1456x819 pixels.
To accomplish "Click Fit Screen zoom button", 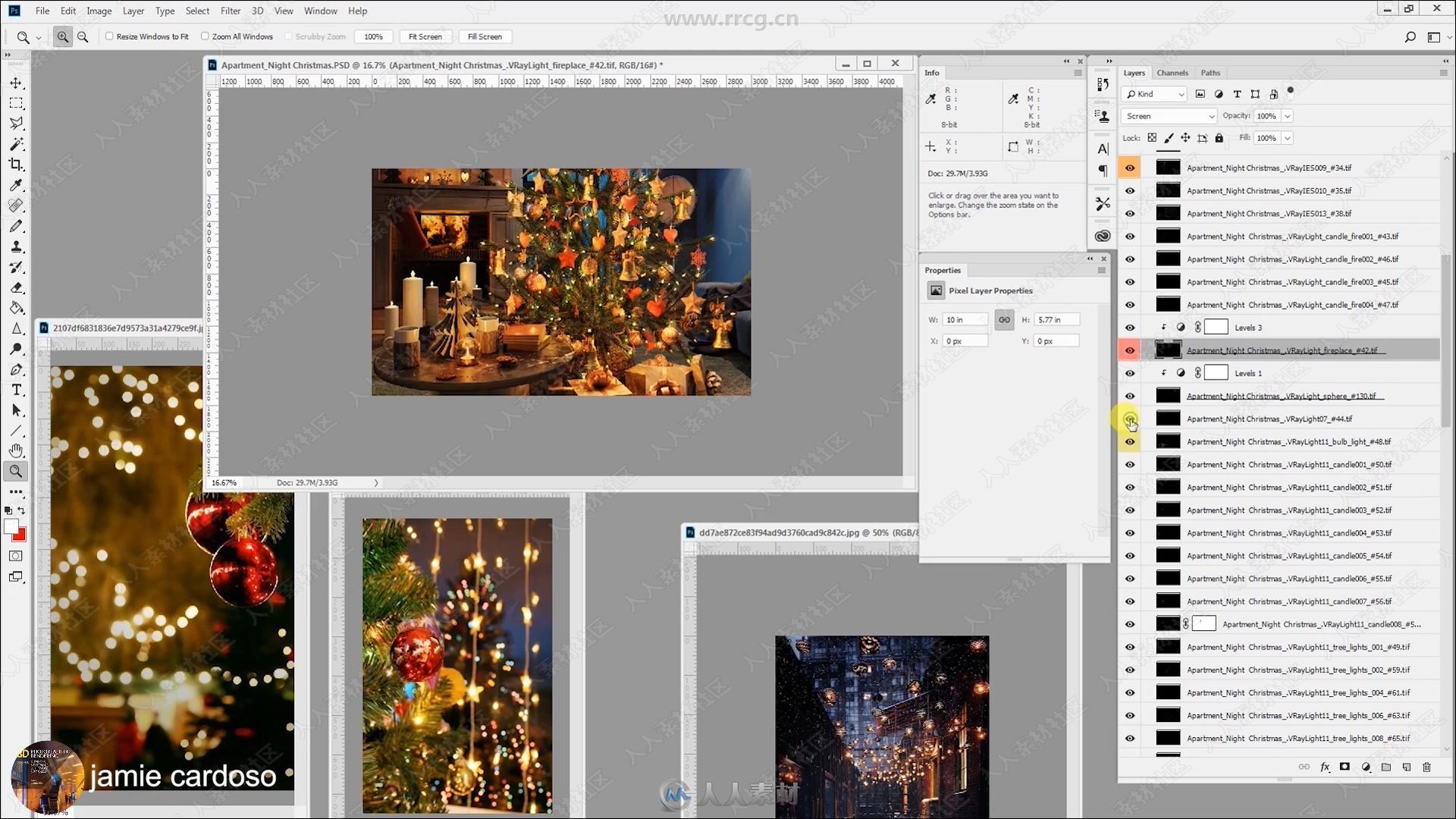I will tap(425, 36).
